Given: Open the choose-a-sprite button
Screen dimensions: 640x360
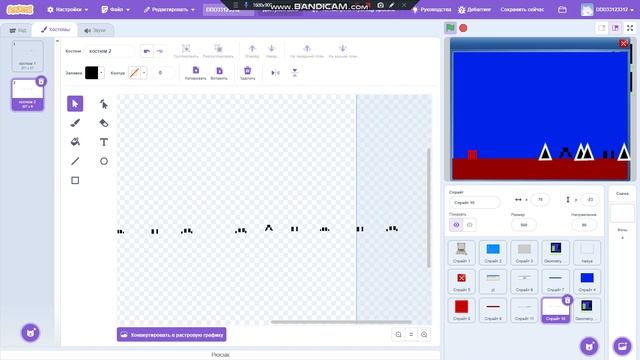Looking at the screenshot, I should pos(589,347).
